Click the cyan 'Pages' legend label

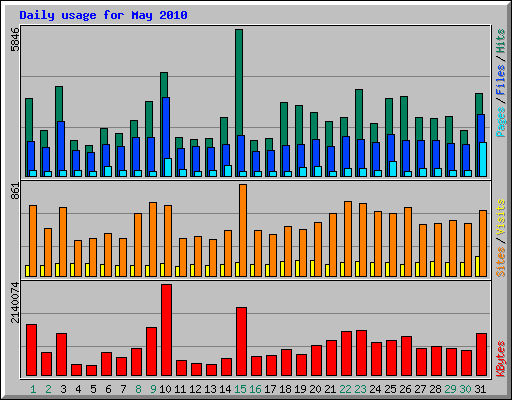tap(500, 122)
